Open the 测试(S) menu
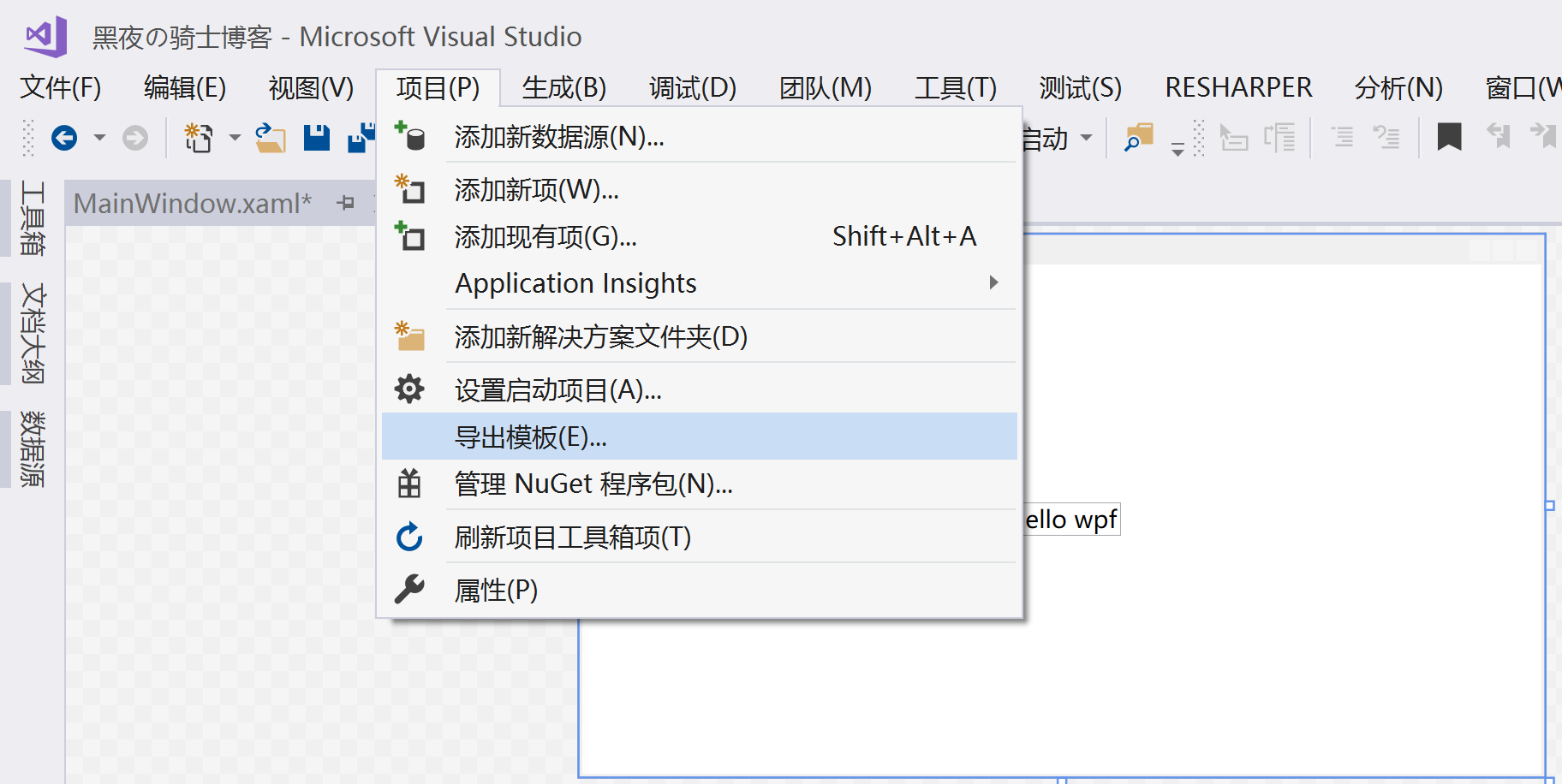 1079,87
